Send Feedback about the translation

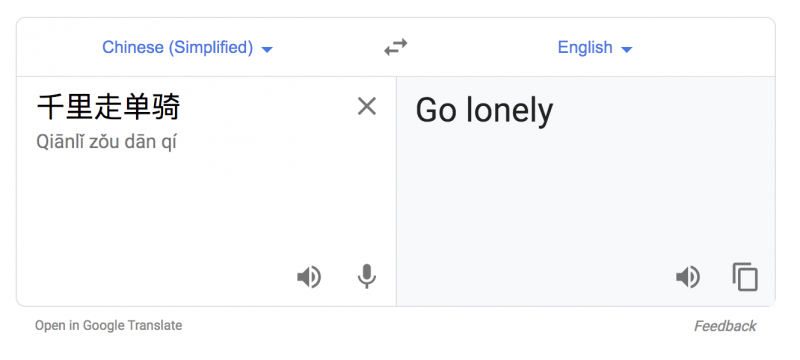pos(724,326)
